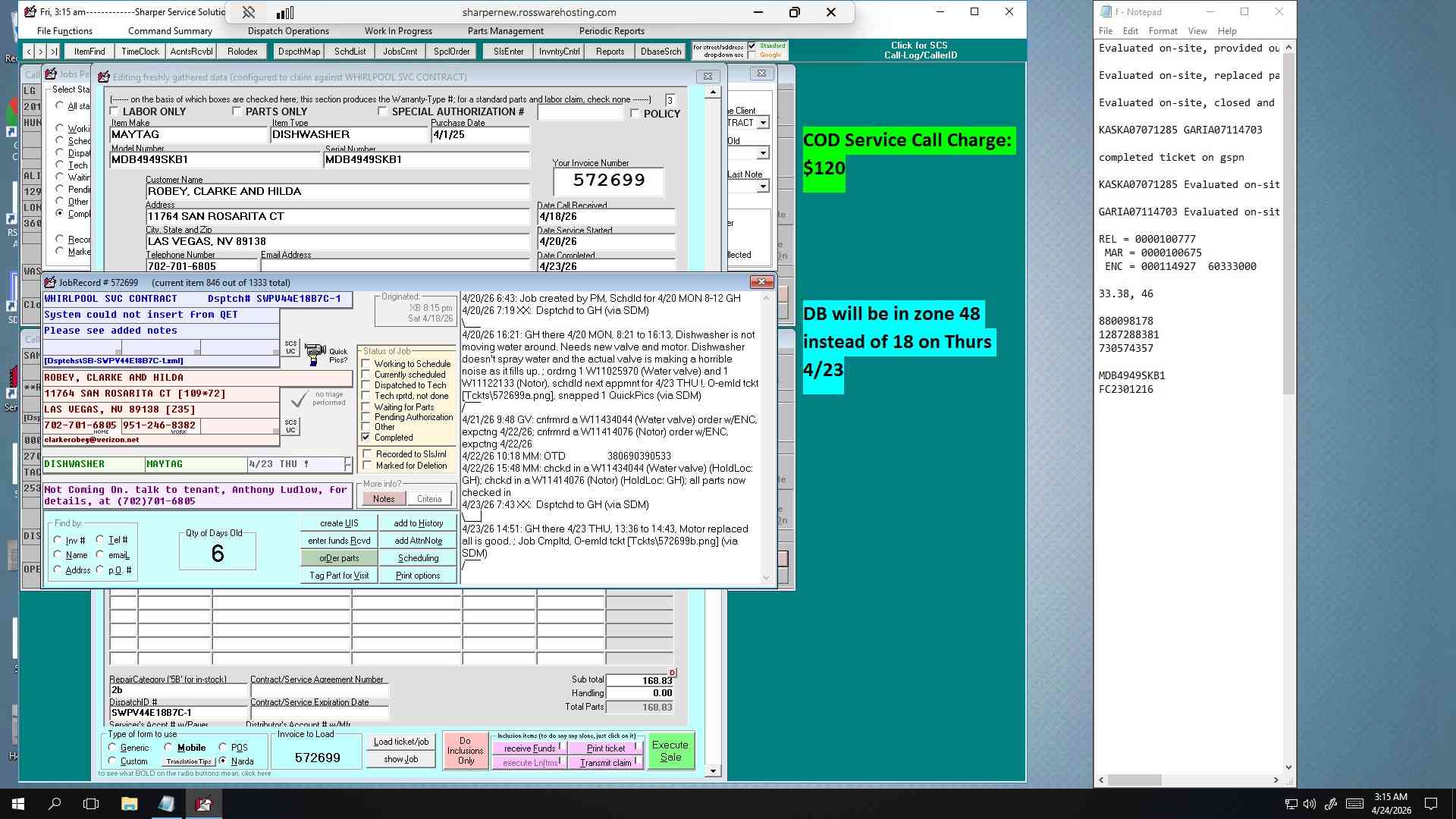The image size is (1456, 819).
Task: Click the orDer parts button
Action: click(x=339, y=558)
